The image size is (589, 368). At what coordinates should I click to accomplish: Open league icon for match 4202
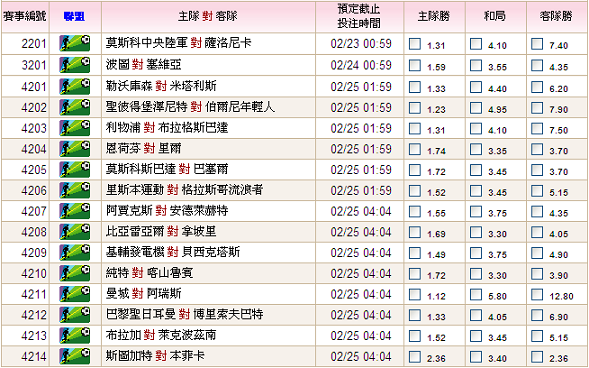(x=75, y=107)
